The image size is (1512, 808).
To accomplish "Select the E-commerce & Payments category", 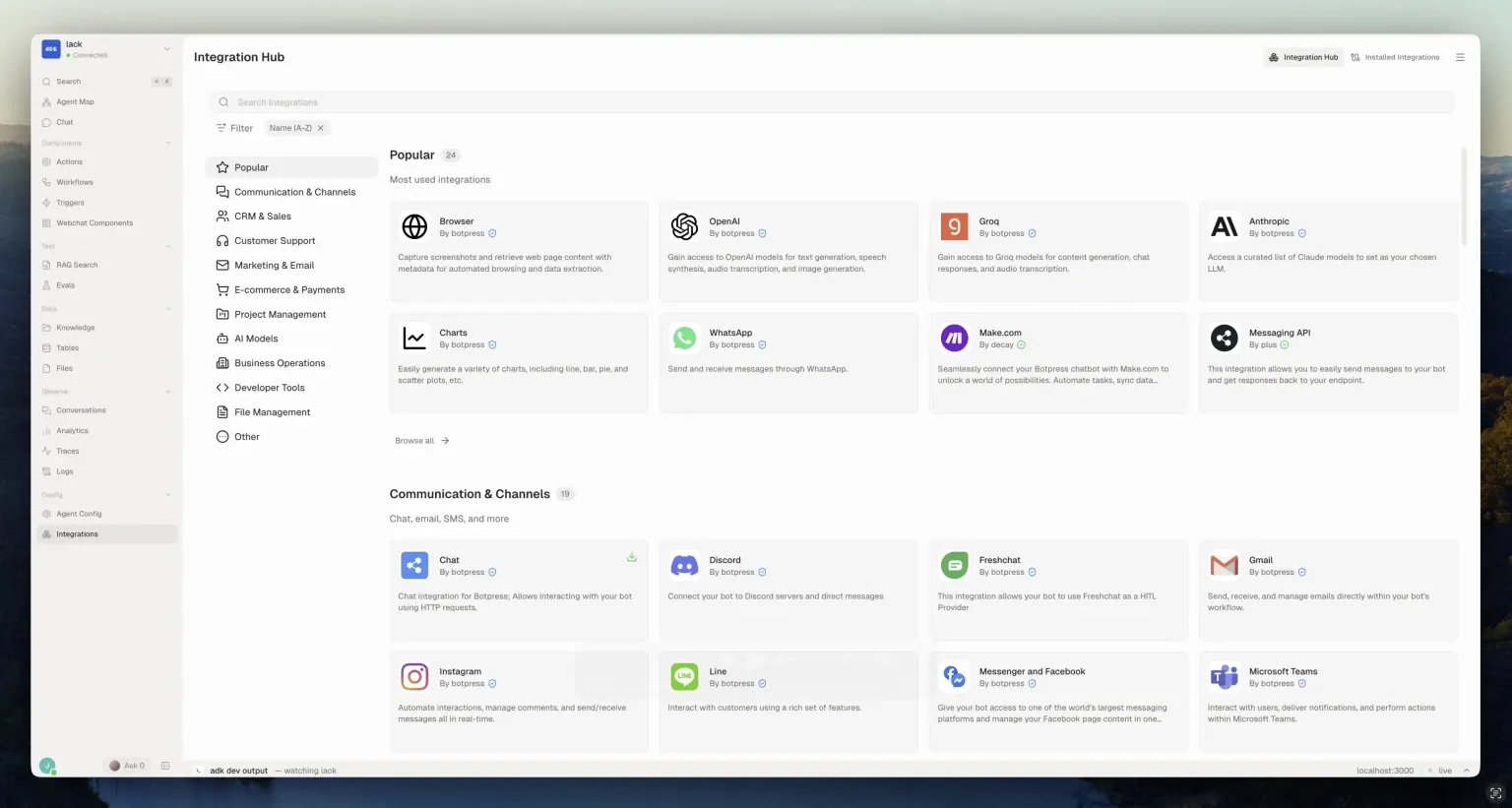I will click(292, 290).
